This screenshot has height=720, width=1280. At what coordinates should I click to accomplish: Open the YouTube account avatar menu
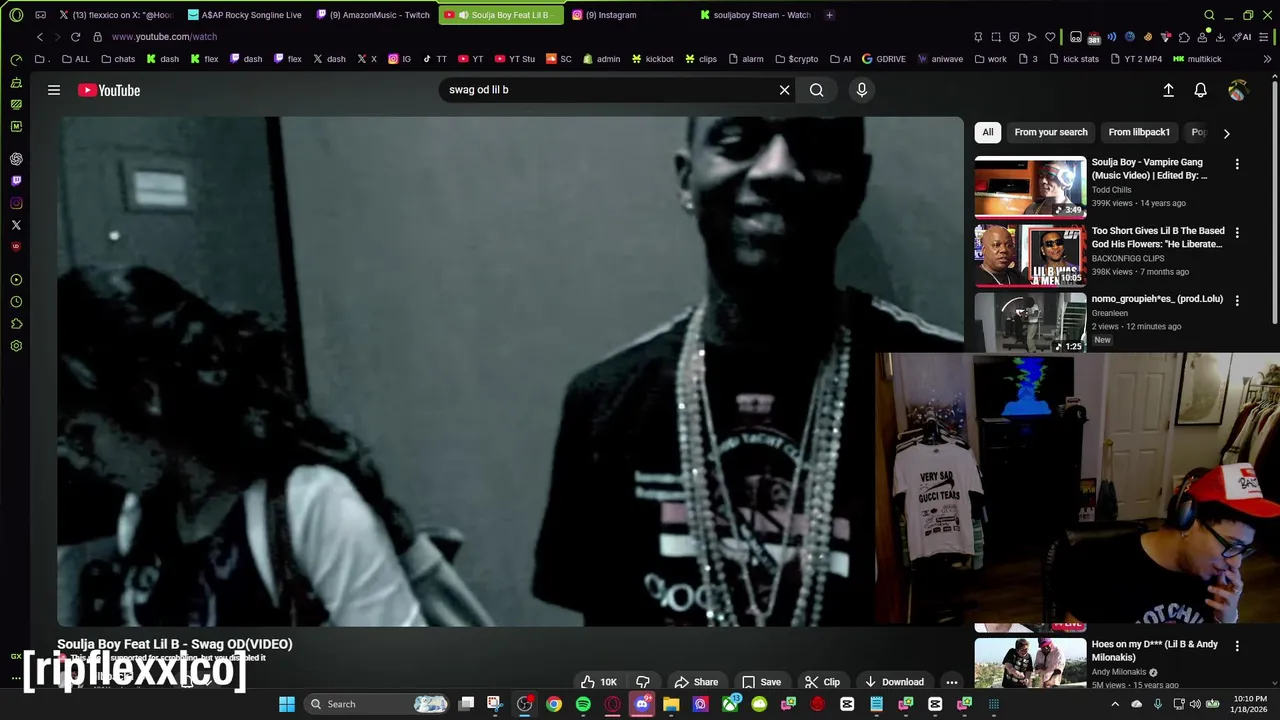1238,90
